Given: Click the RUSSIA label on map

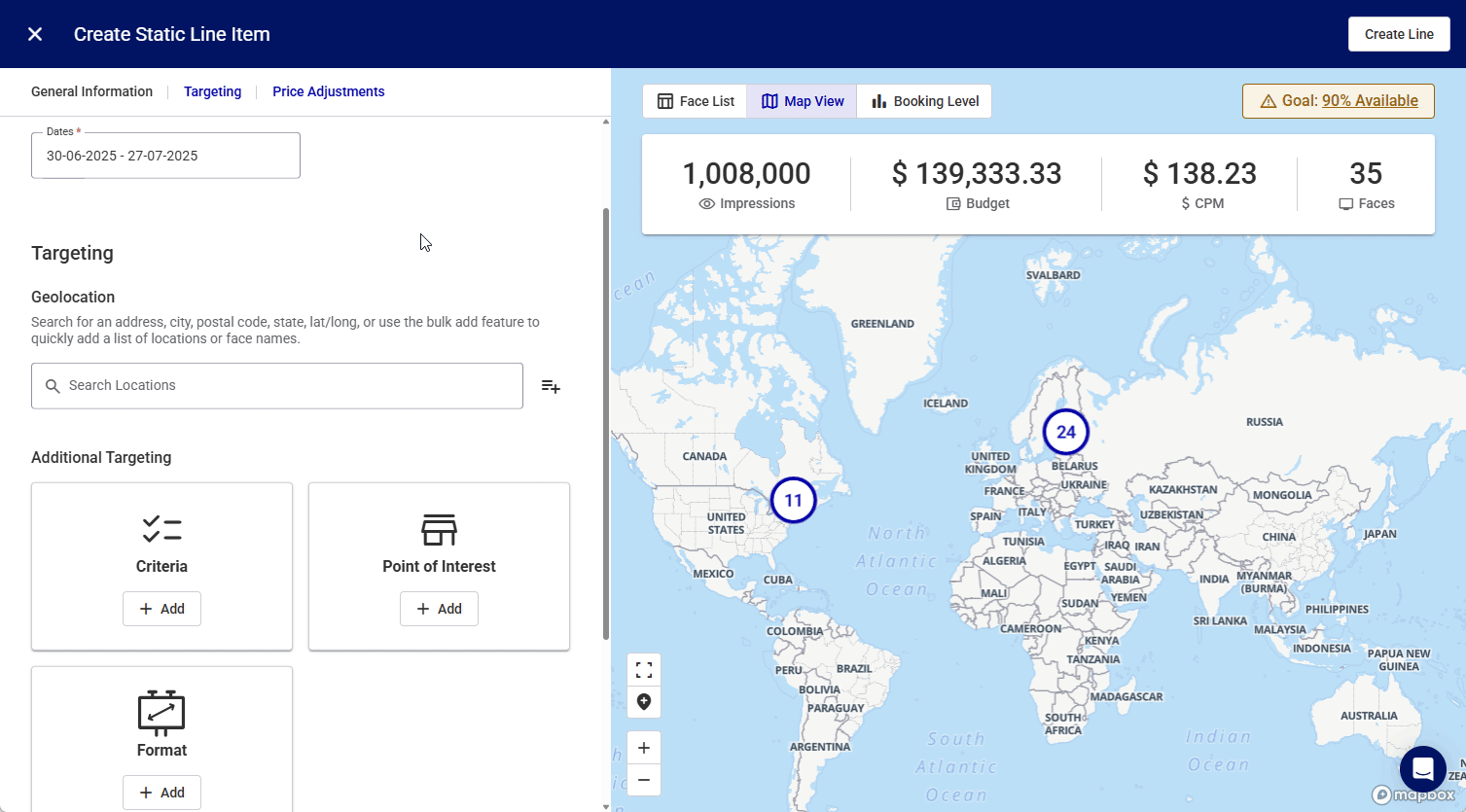Looking at the screenshot, I should [x=1265, y=422].
